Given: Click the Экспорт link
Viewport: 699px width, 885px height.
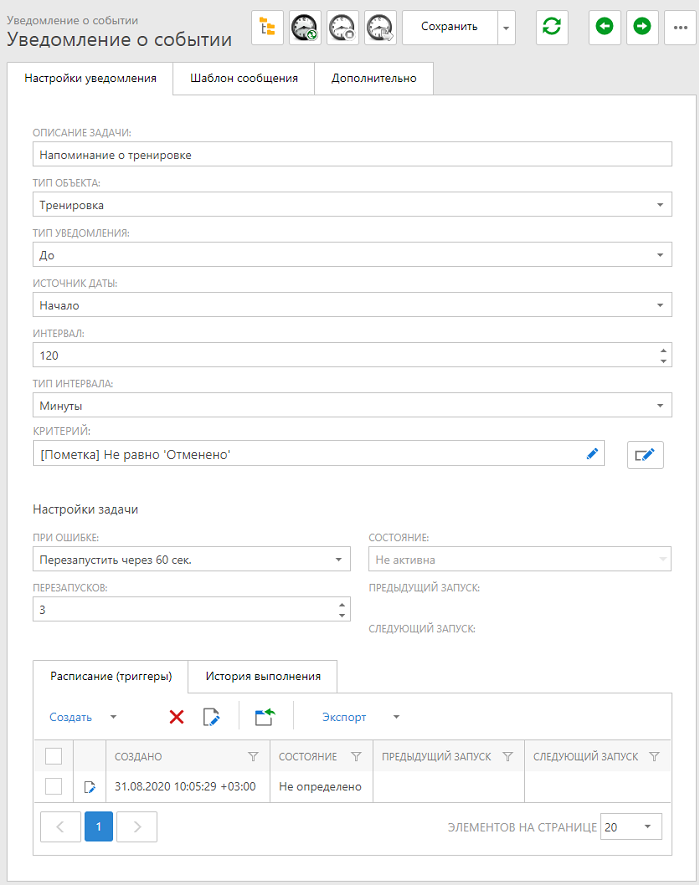Looking at the screenshot, I should pyautogui.click(x=344, y=717).
